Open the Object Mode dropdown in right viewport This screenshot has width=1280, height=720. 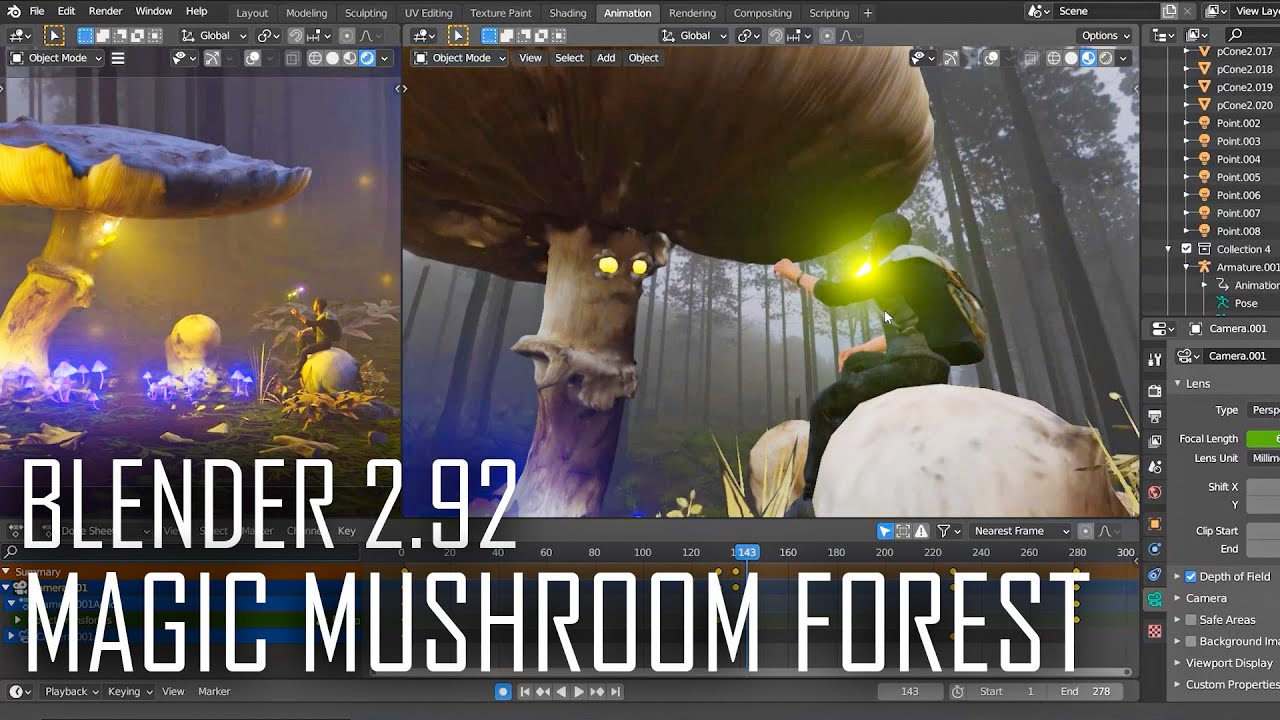click(x=461, y=58)
